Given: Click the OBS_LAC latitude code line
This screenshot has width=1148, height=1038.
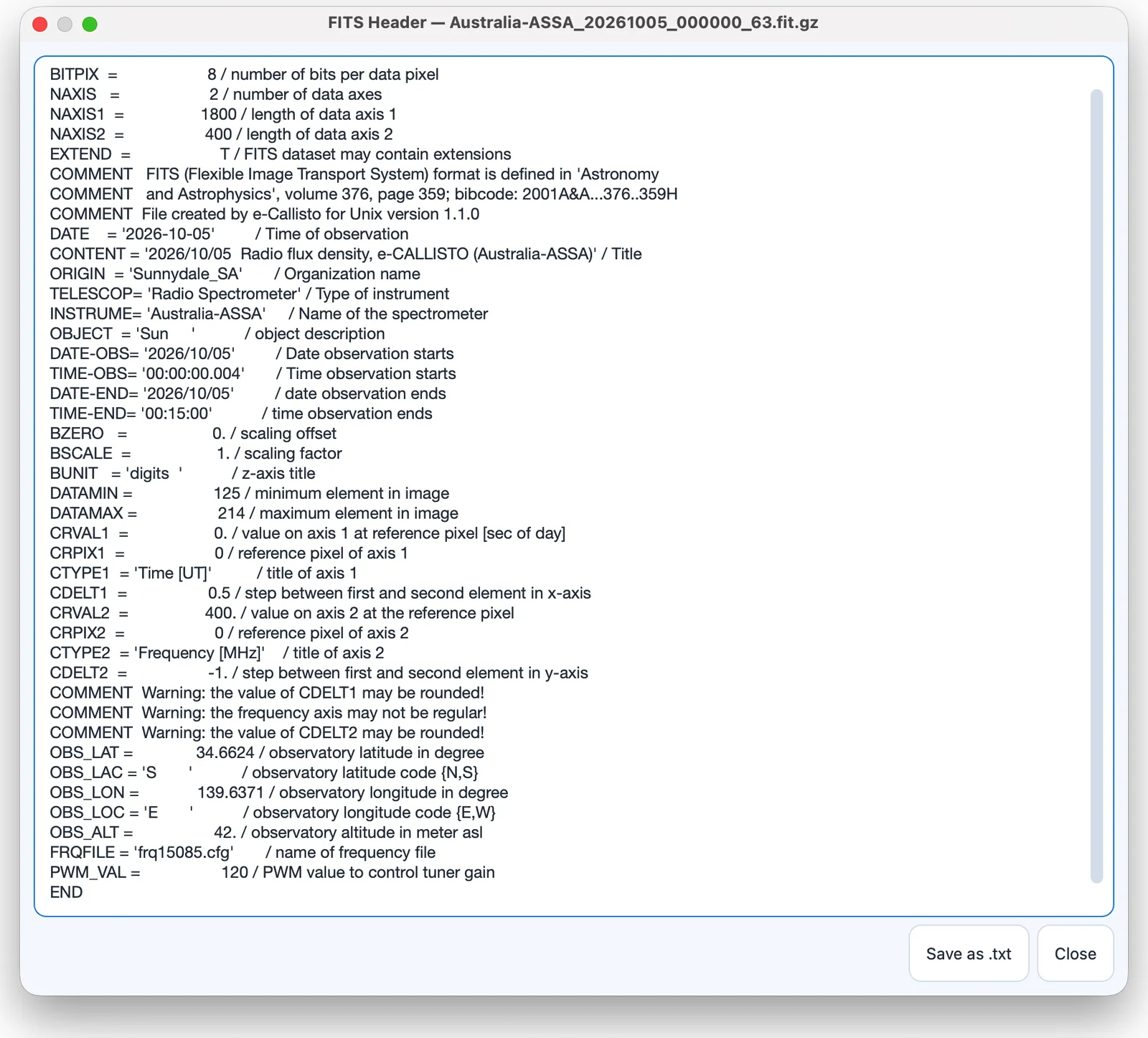Looking at the screenshot, I should click(x=263, y=773).
